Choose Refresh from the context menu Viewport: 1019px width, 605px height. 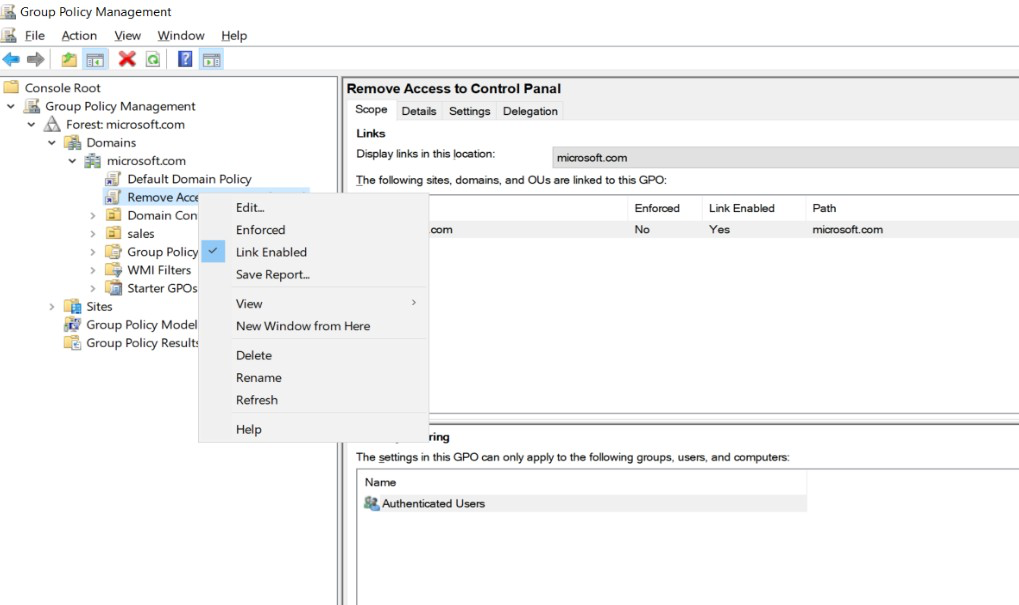click(x=313, y=400)
